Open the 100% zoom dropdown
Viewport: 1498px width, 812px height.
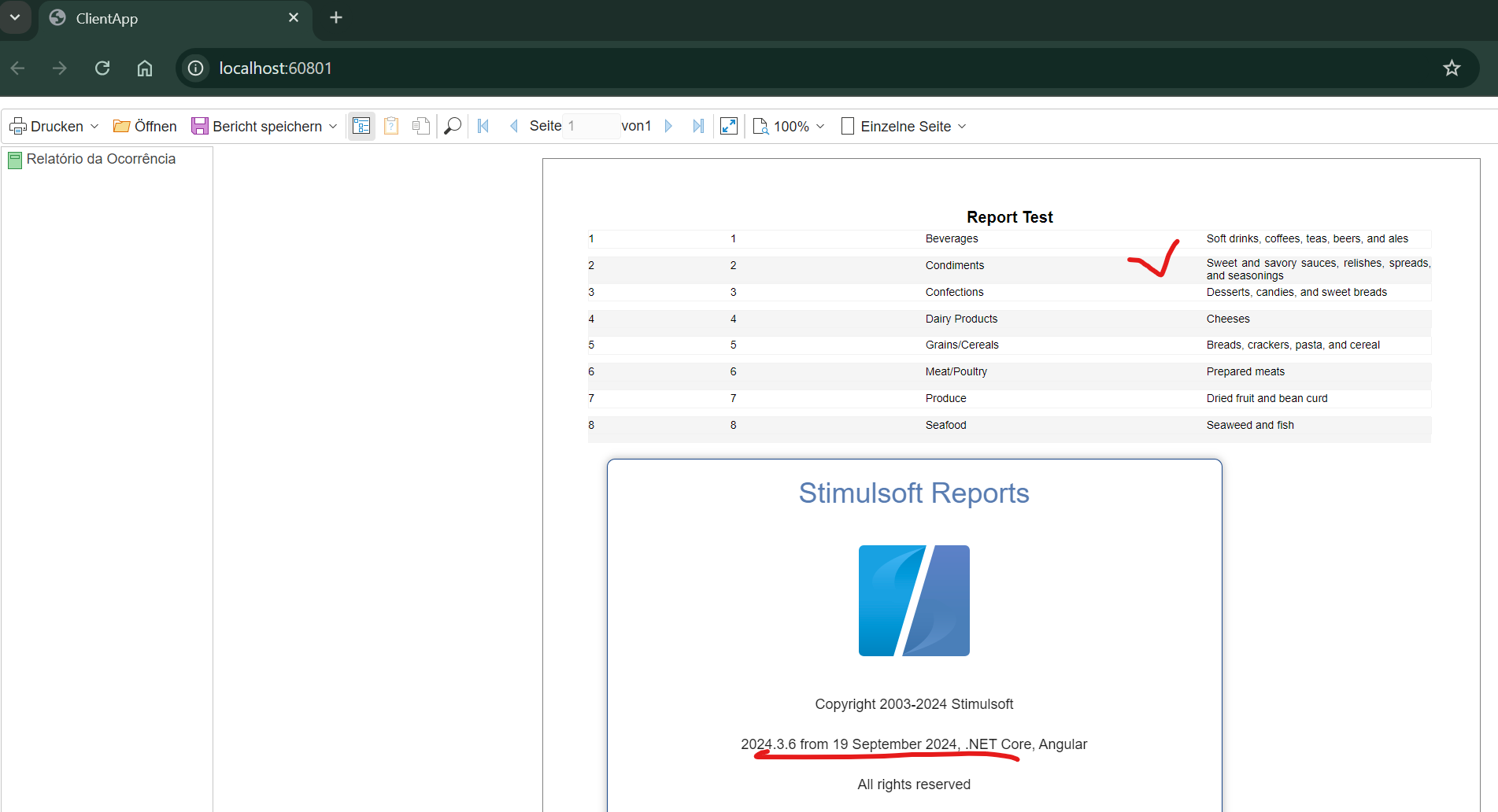(x=789, y=126)
